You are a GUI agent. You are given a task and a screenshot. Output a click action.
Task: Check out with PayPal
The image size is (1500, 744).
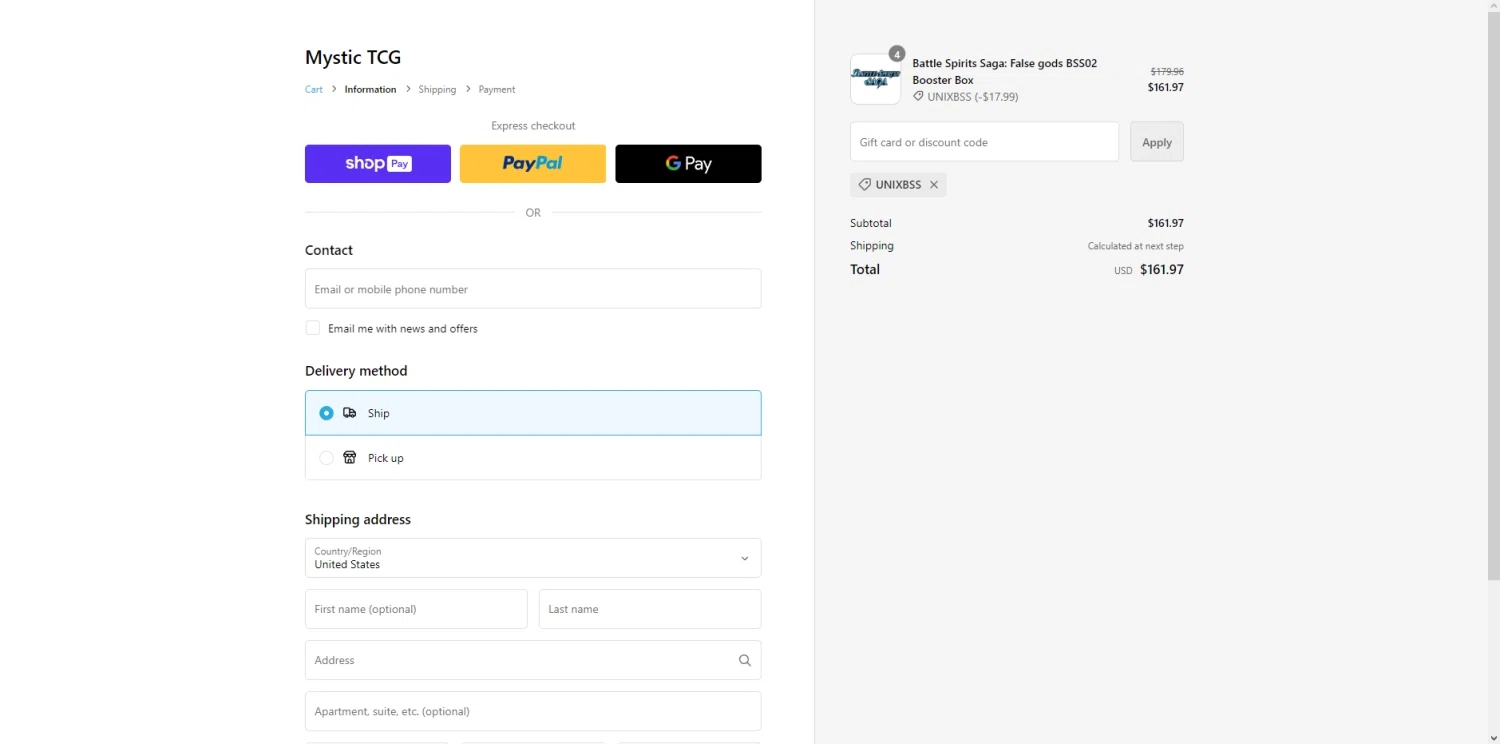pyautogui.click(x=533, y=164)
